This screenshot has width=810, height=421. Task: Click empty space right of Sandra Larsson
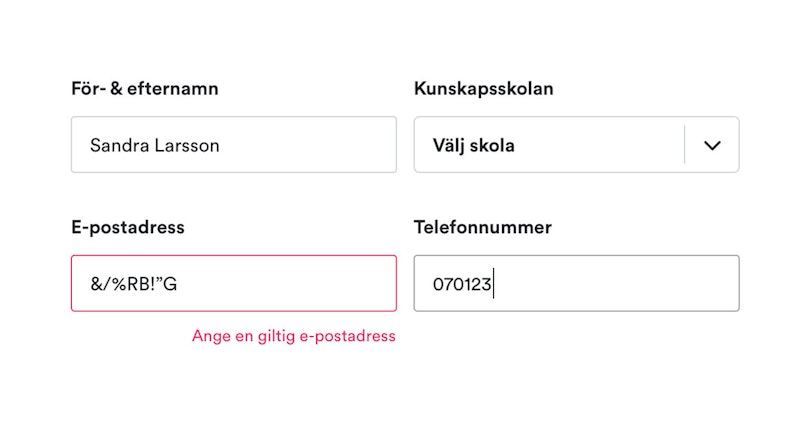310,145
